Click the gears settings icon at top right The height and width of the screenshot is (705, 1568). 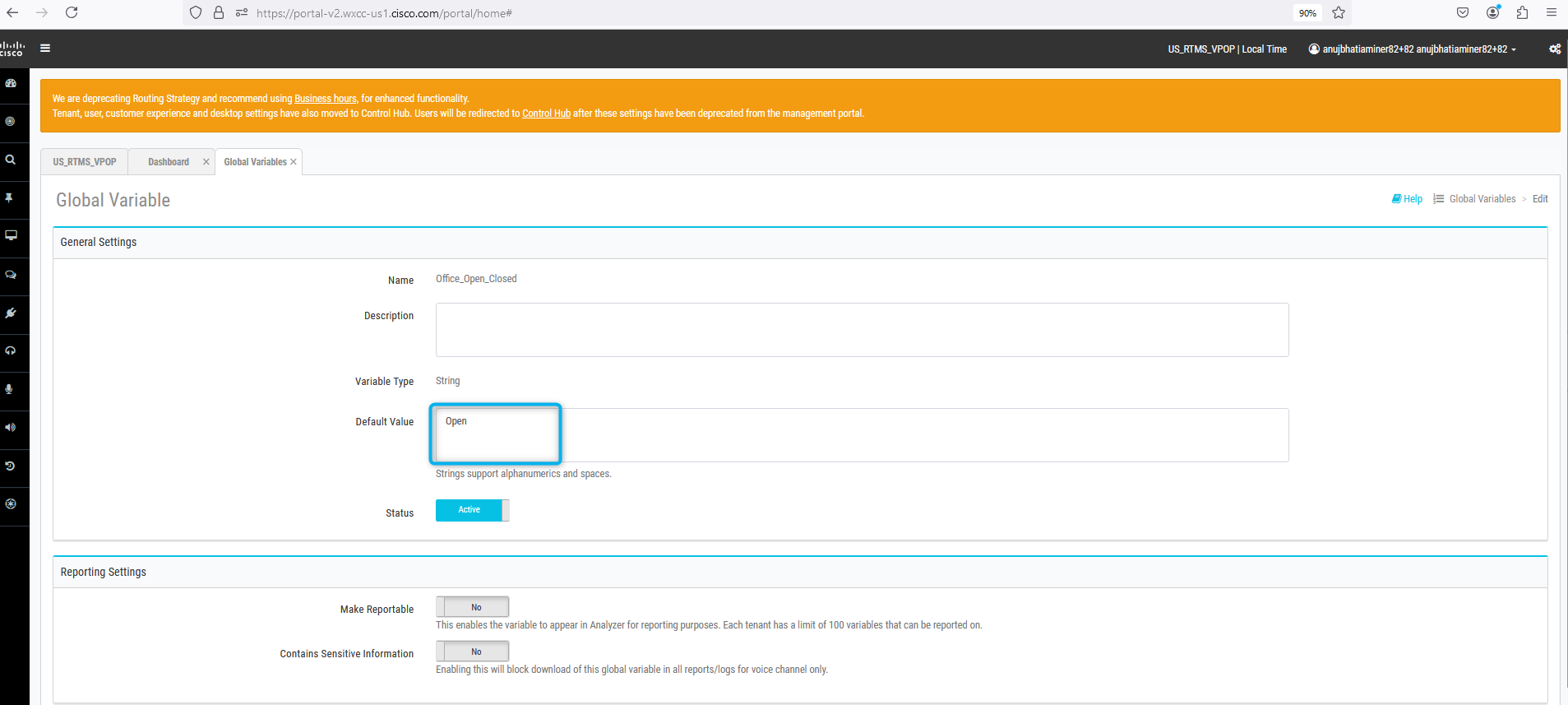(x=1554, y=49)
